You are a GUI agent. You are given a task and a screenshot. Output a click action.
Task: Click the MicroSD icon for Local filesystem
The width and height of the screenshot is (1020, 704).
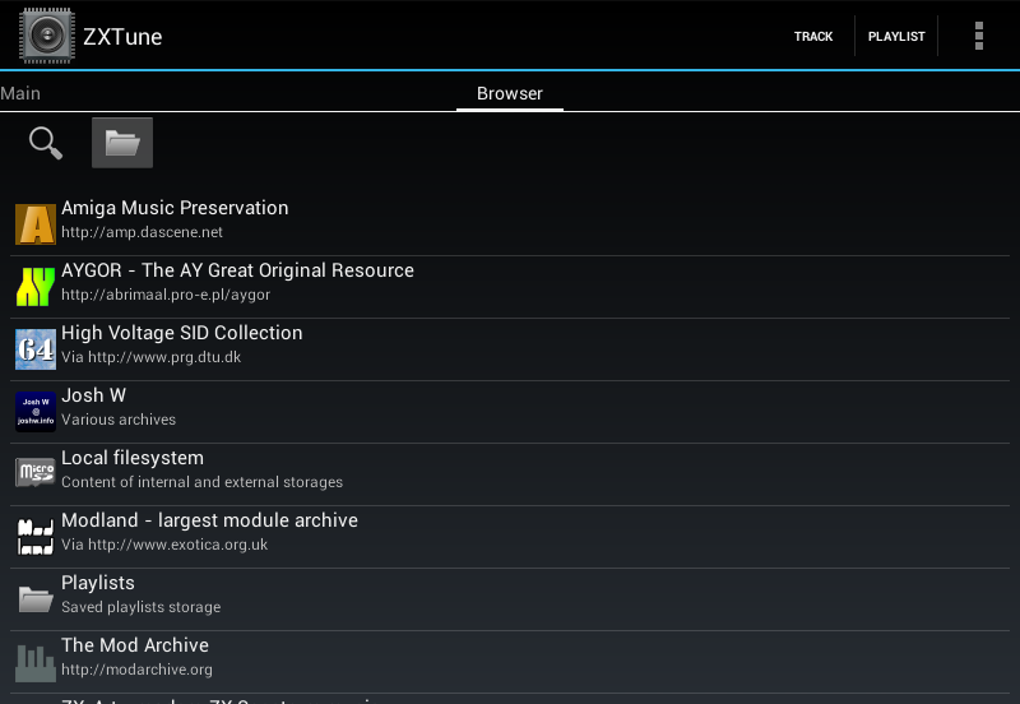tap(34, 473)
